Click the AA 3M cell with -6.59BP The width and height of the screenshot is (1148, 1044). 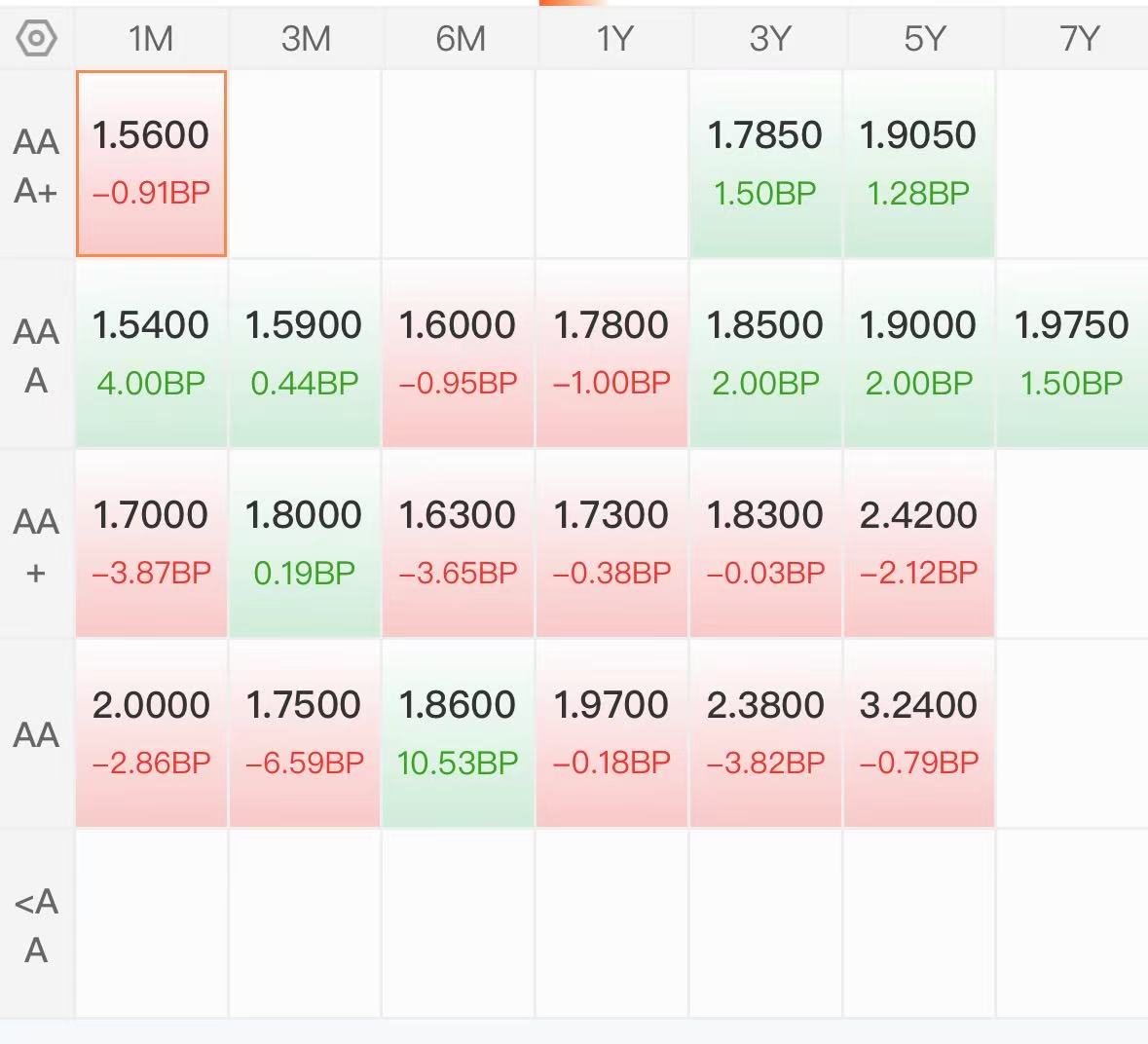[305, 733]
